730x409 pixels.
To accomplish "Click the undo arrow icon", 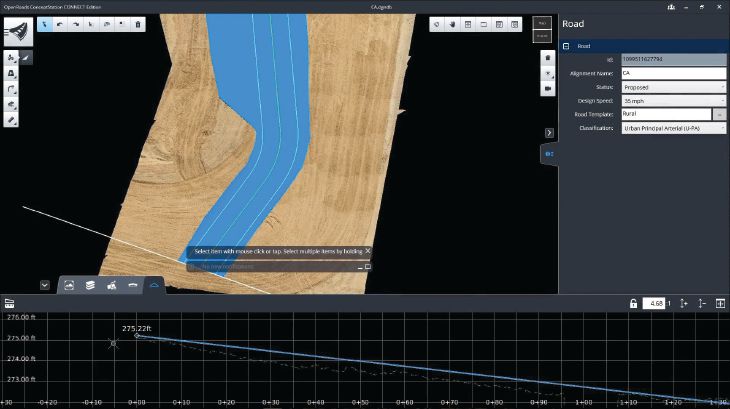I will 60,23.
